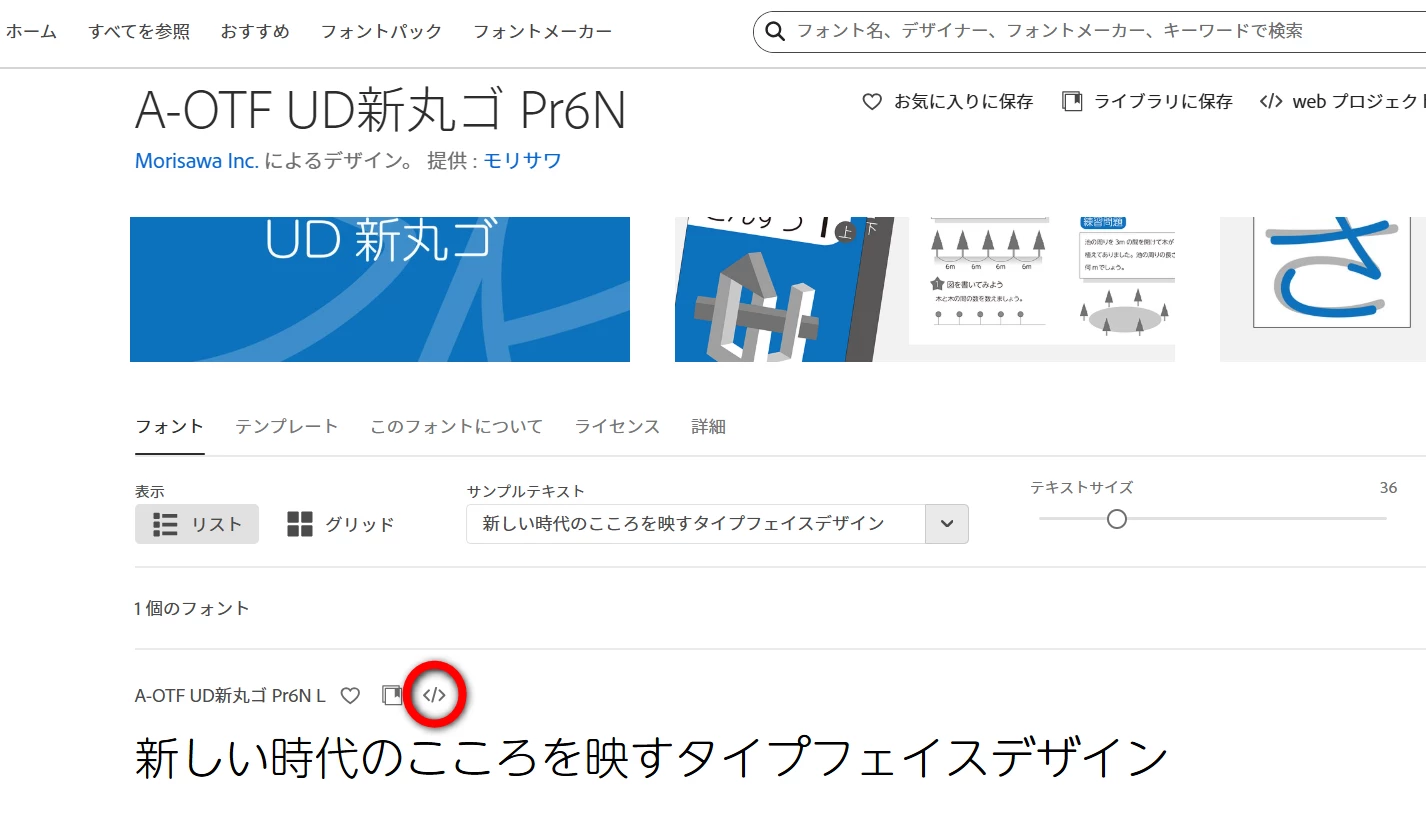This screenshot has width=1426, height=819.
Task: Click お気に入りに保存 button text
Action: [963, 101]
